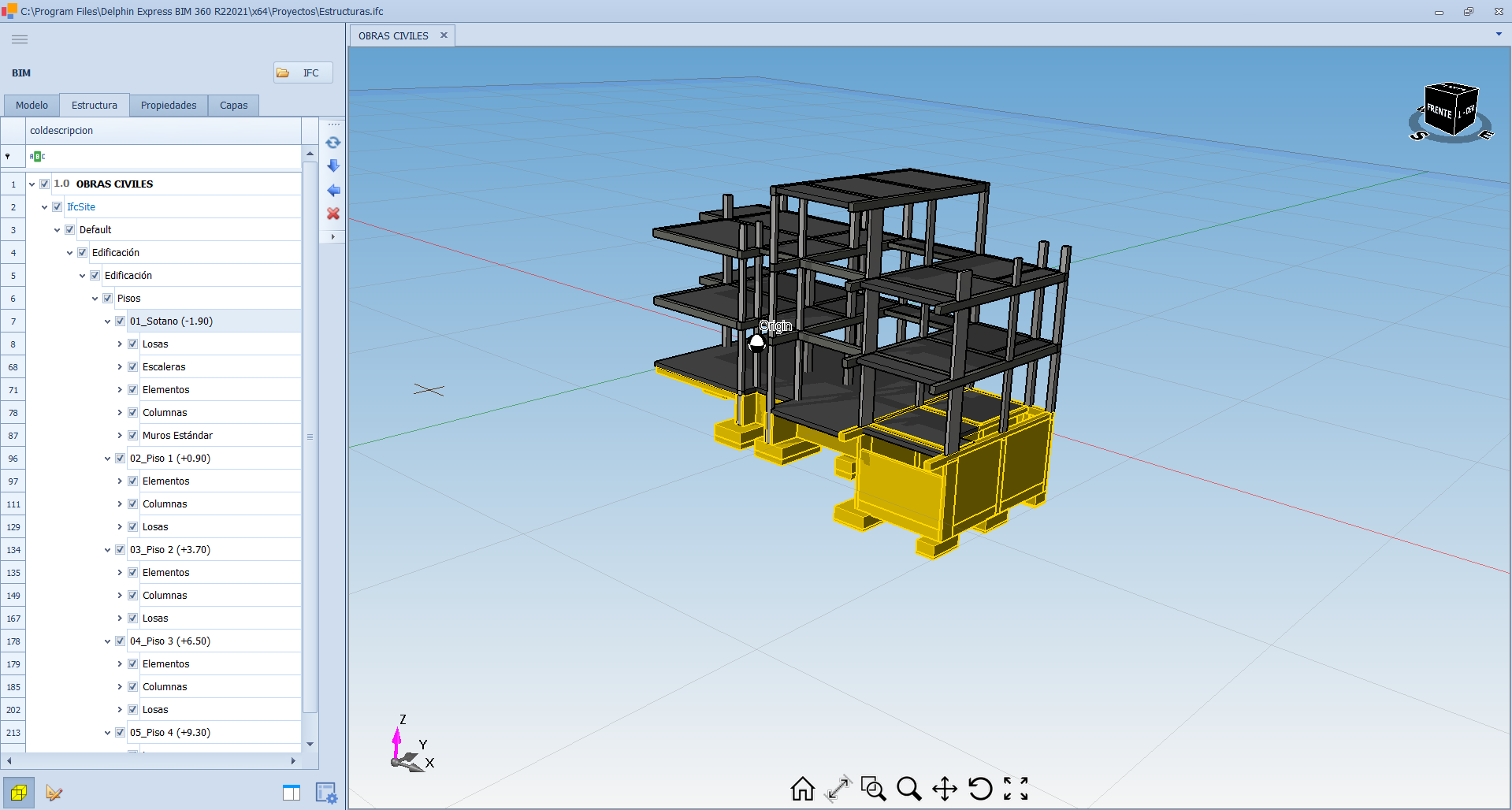Activate the pan move tool
Viewport: 1512px width, 810px height.
pyautogui.click(x=944, y=788)
